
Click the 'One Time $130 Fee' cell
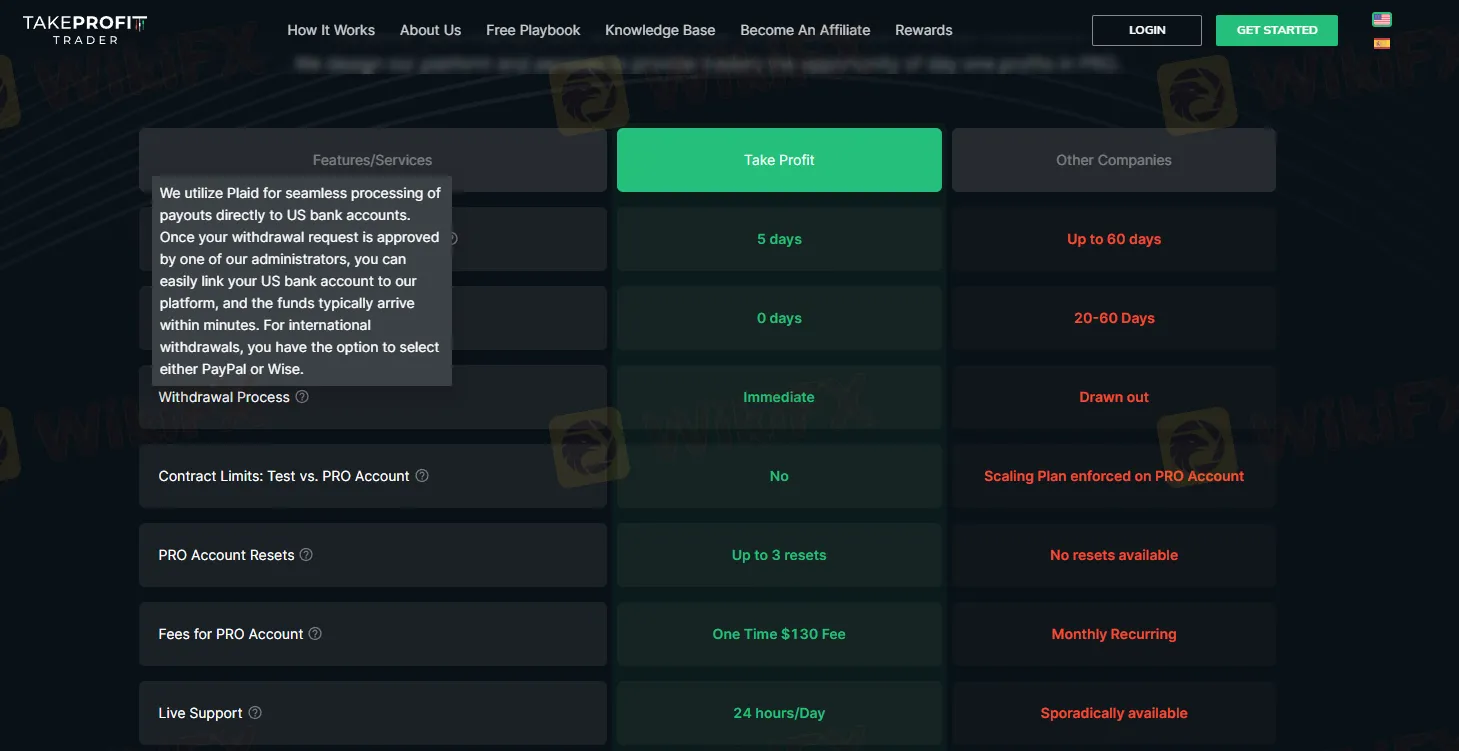coord(779,634)
